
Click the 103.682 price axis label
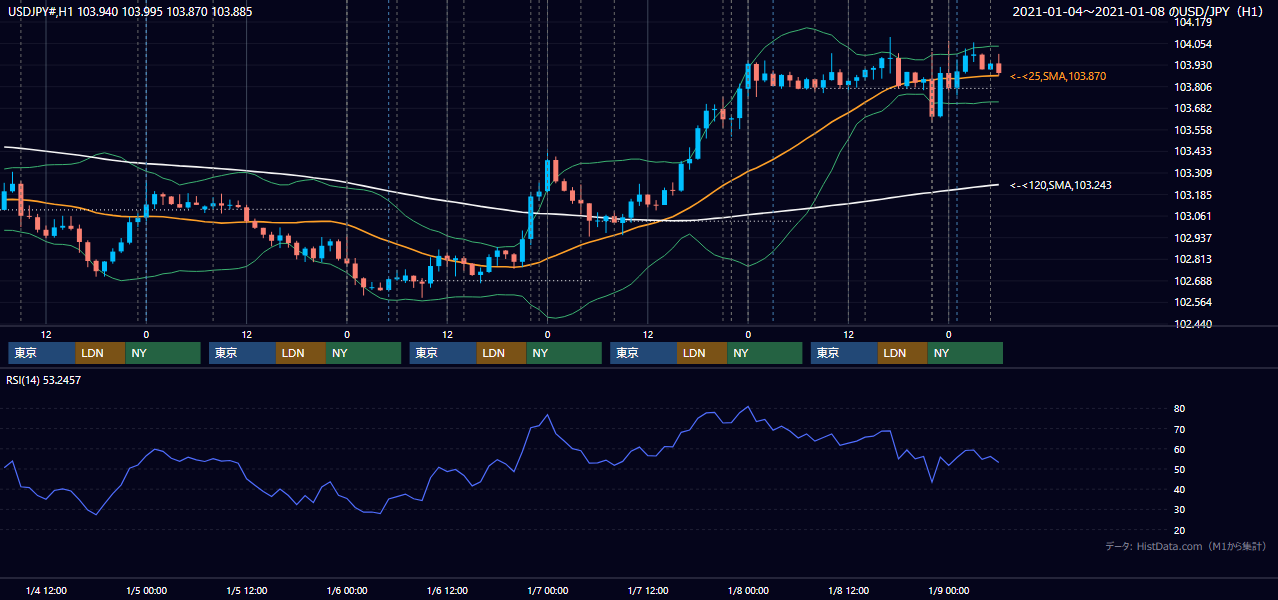coord(1193,108)
